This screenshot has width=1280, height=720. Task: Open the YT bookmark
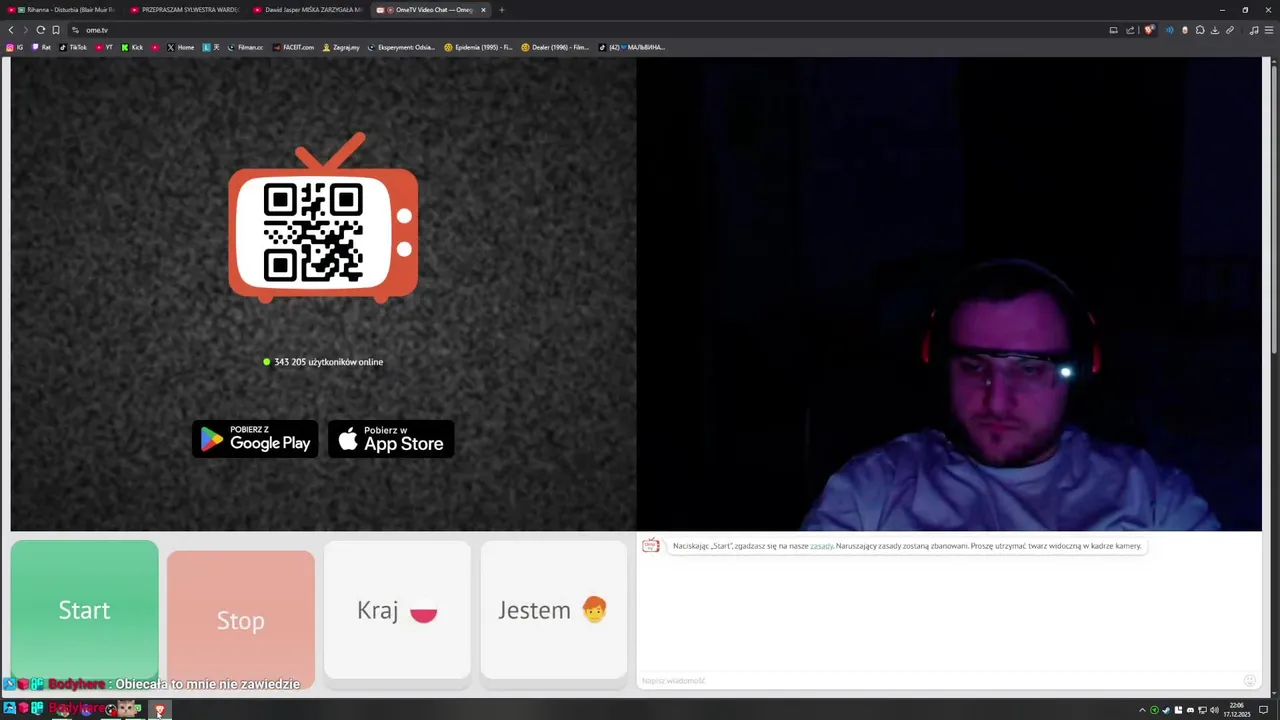click(105, 47)
